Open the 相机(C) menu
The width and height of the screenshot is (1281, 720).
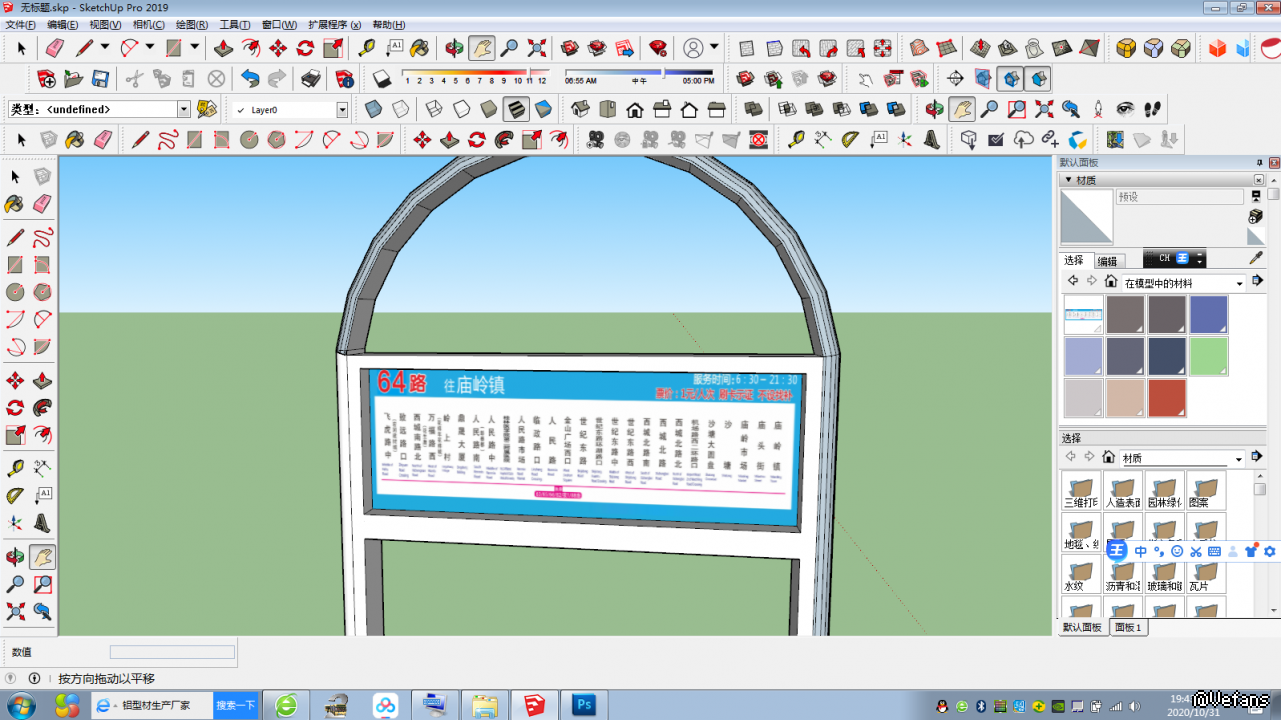pos(148,25)
